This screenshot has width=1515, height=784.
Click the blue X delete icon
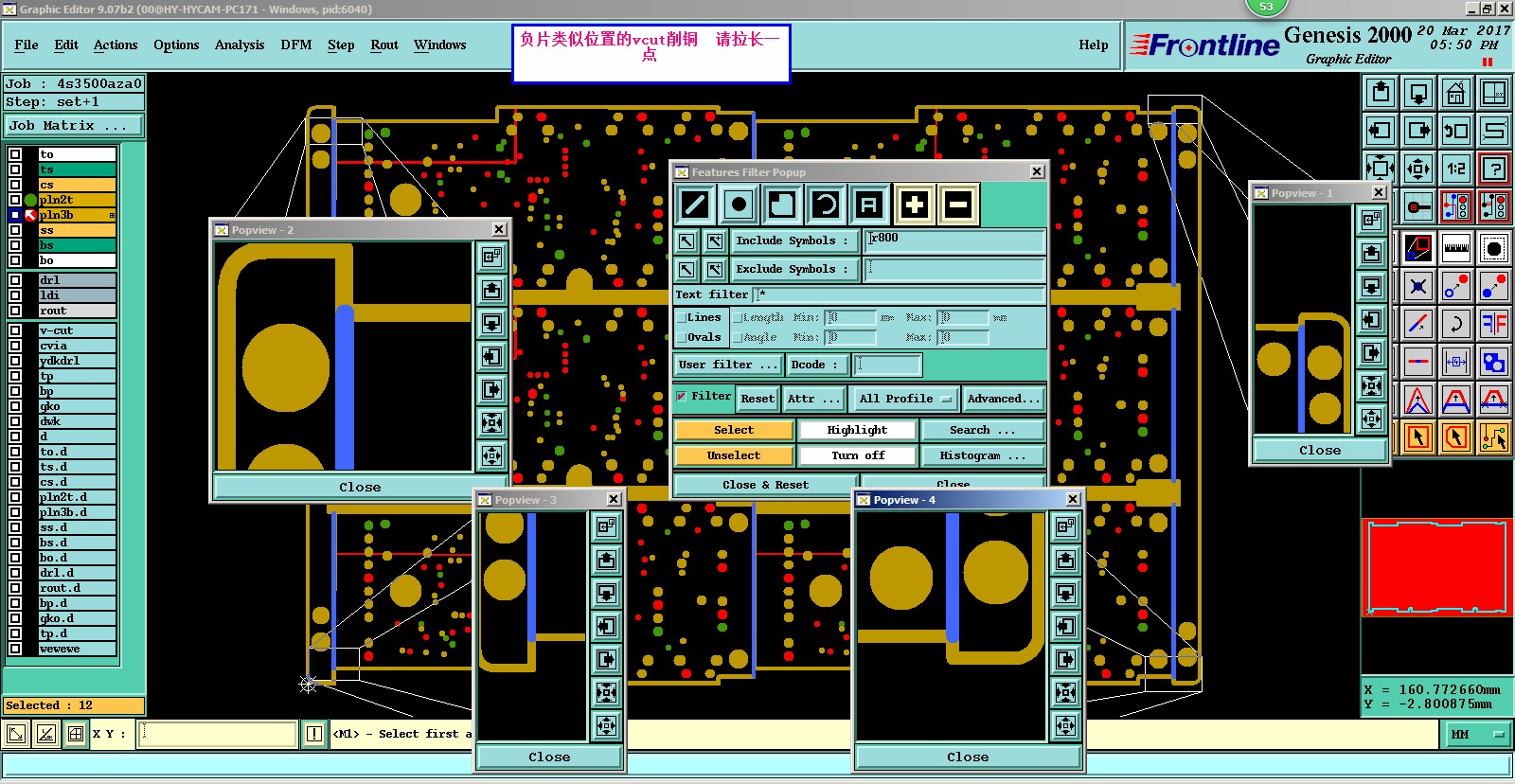point(1418,286)
